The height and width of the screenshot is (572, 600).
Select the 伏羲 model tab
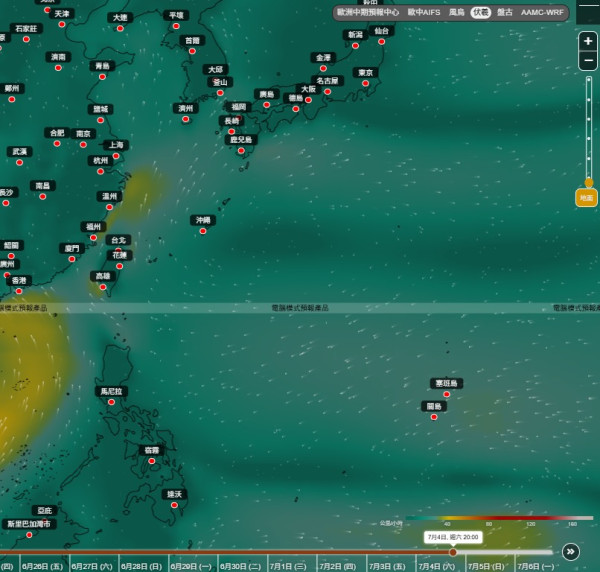click(x=481, y=13)
